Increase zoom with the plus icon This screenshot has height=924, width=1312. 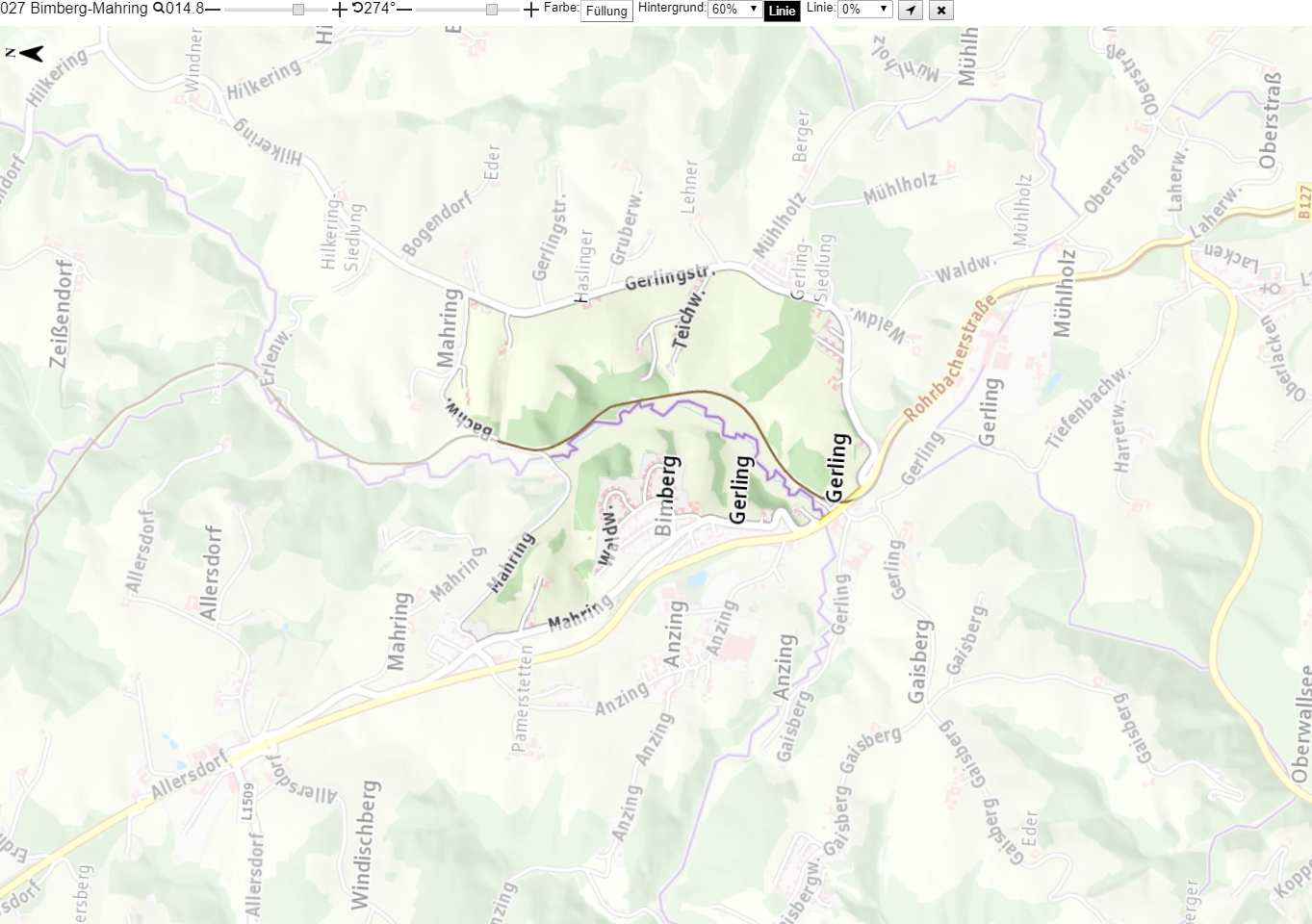click(339, 10)
